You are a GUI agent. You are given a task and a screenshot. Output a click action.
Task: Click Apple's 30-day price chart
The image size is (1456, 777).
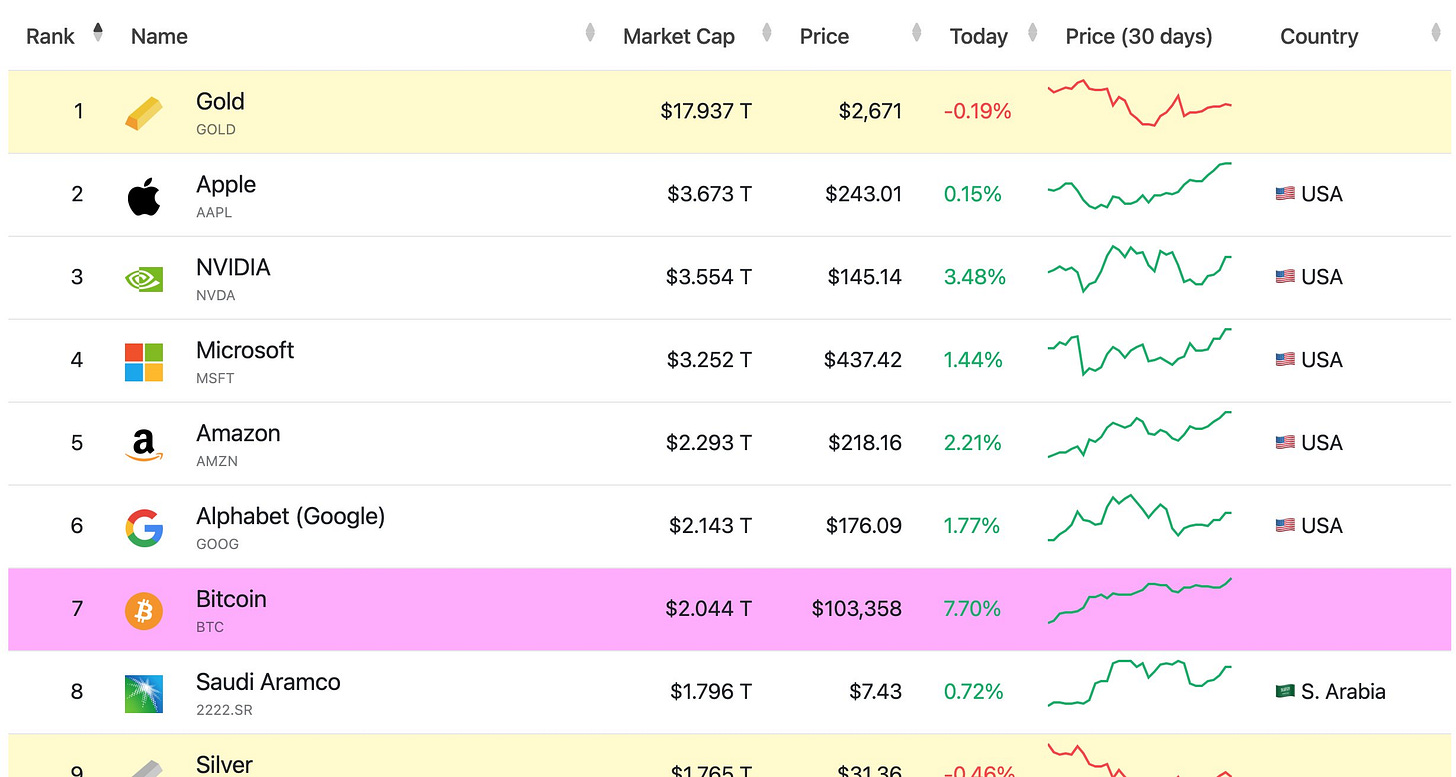pos(1140,185)
